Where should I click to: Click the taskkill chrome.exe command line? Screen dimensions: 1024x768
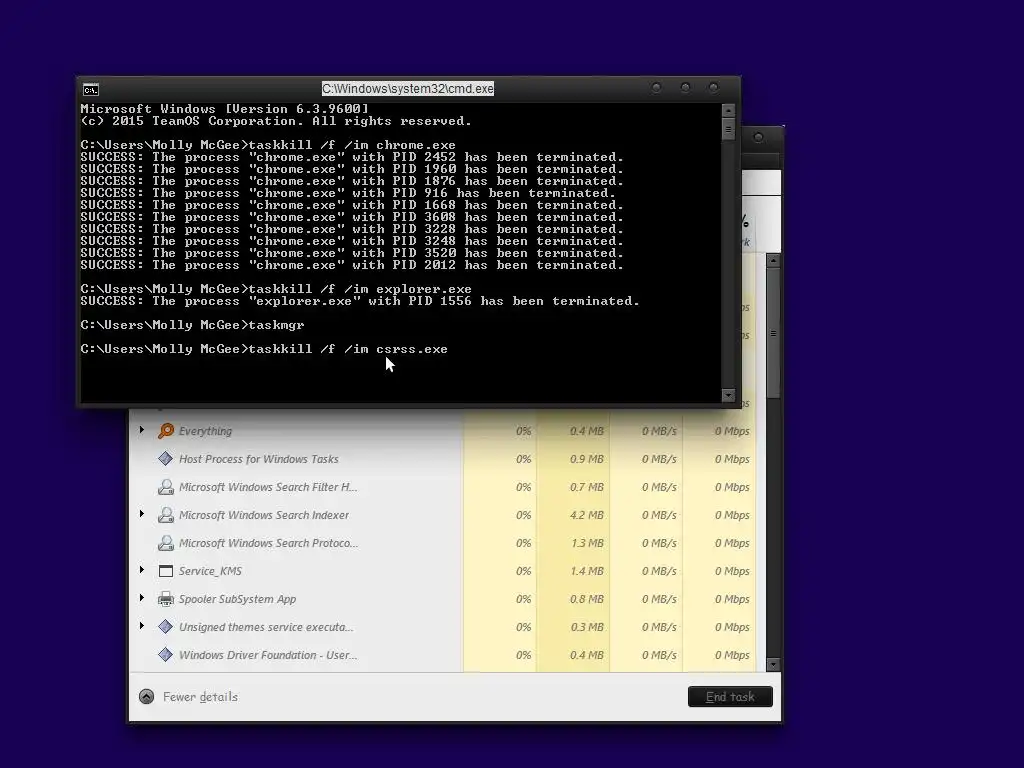pyautogui.click(x=268, y=145)
